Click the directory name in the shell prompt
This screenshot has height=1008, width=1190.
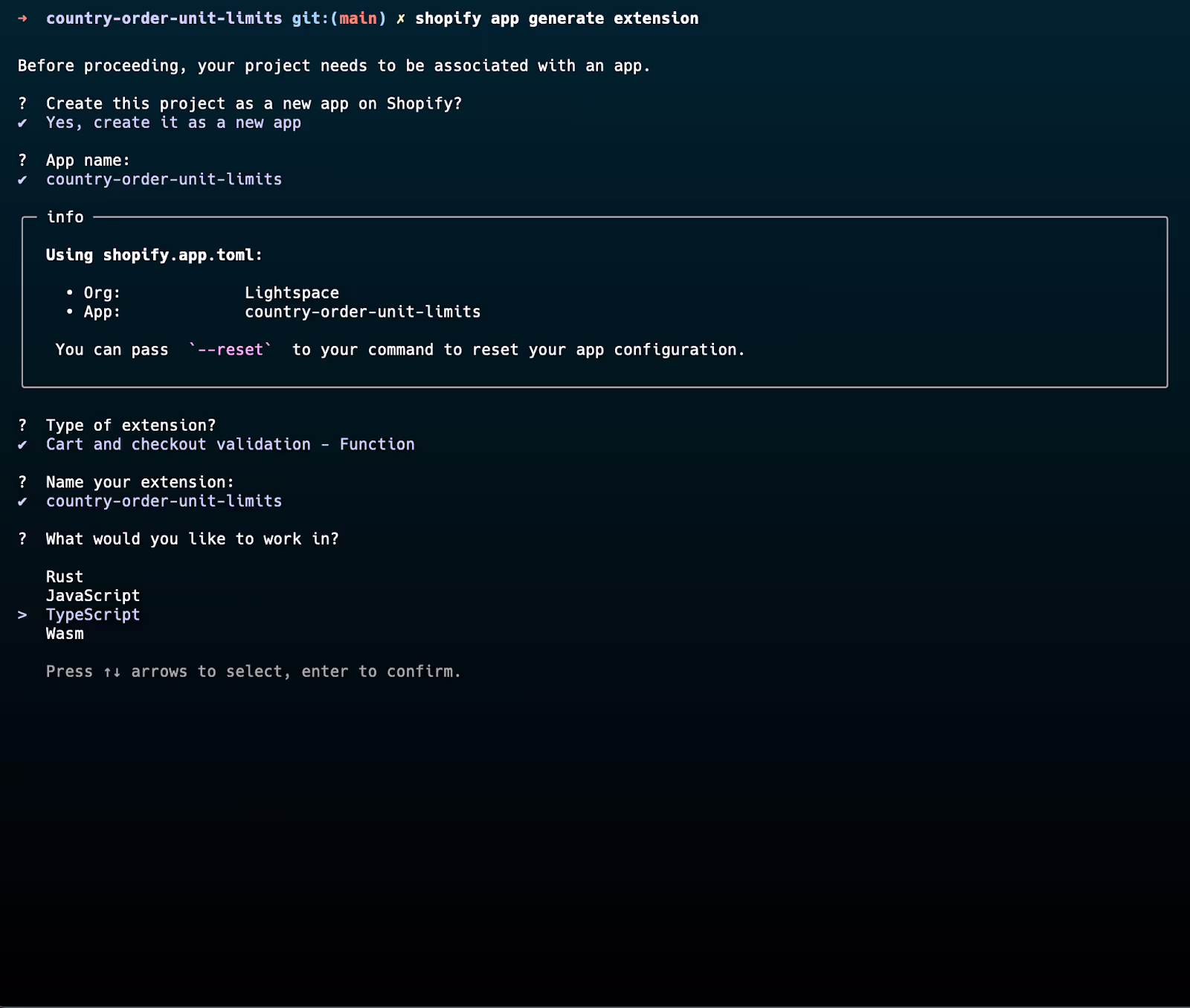(164, 19)
